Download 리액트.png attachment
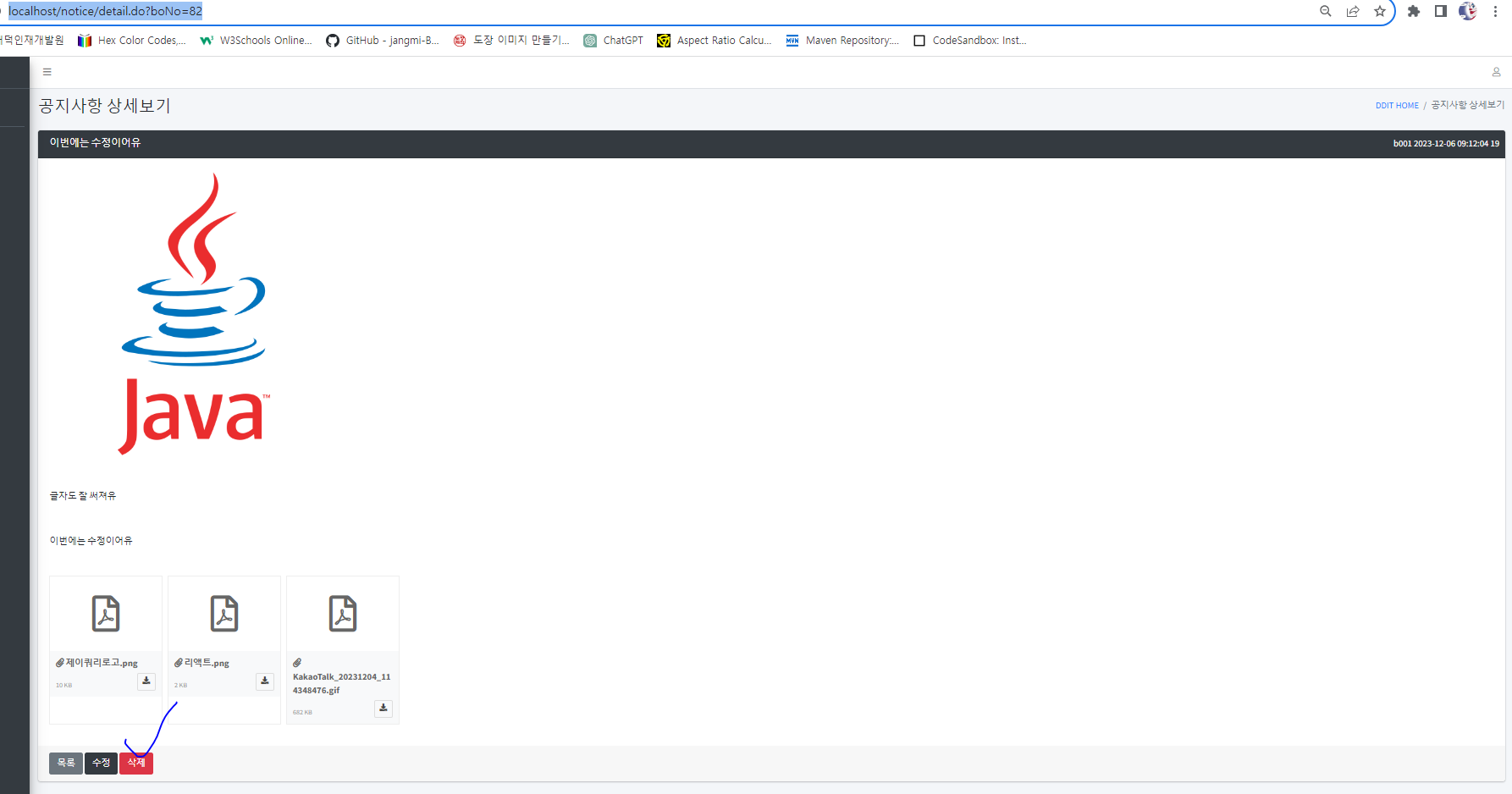The height and width of the screenshot is (794, 1512). click(265, 681)
